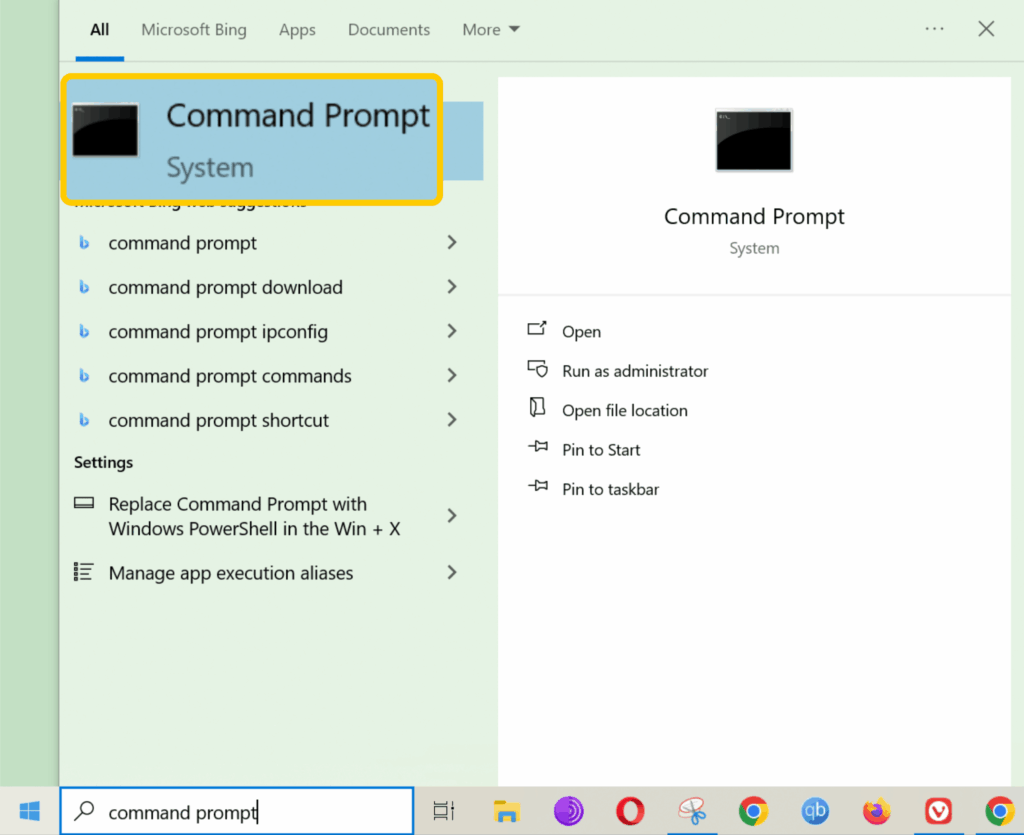Click "Open file location"
Screen dimensions: 1024x835
(x=623, y=410)
